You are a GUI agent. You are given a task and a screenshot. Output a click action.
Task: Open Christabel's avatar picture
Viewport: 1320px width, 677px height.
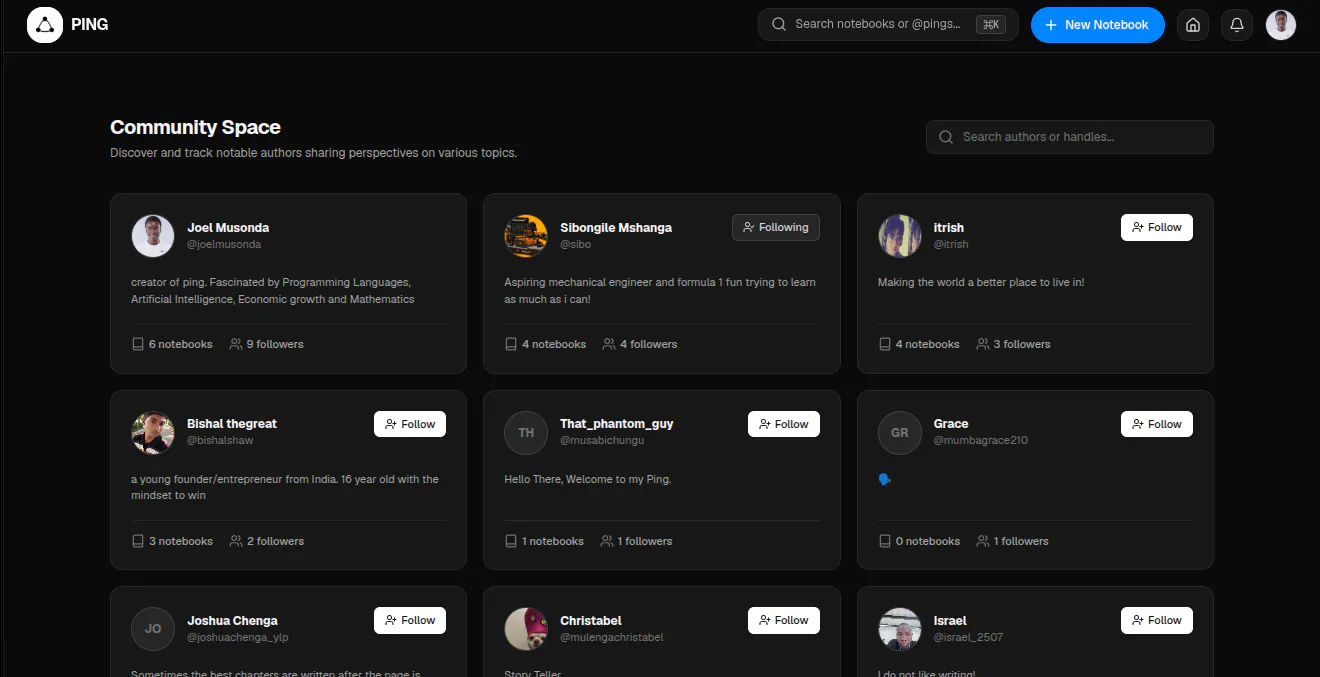click(x=526, y=629)
